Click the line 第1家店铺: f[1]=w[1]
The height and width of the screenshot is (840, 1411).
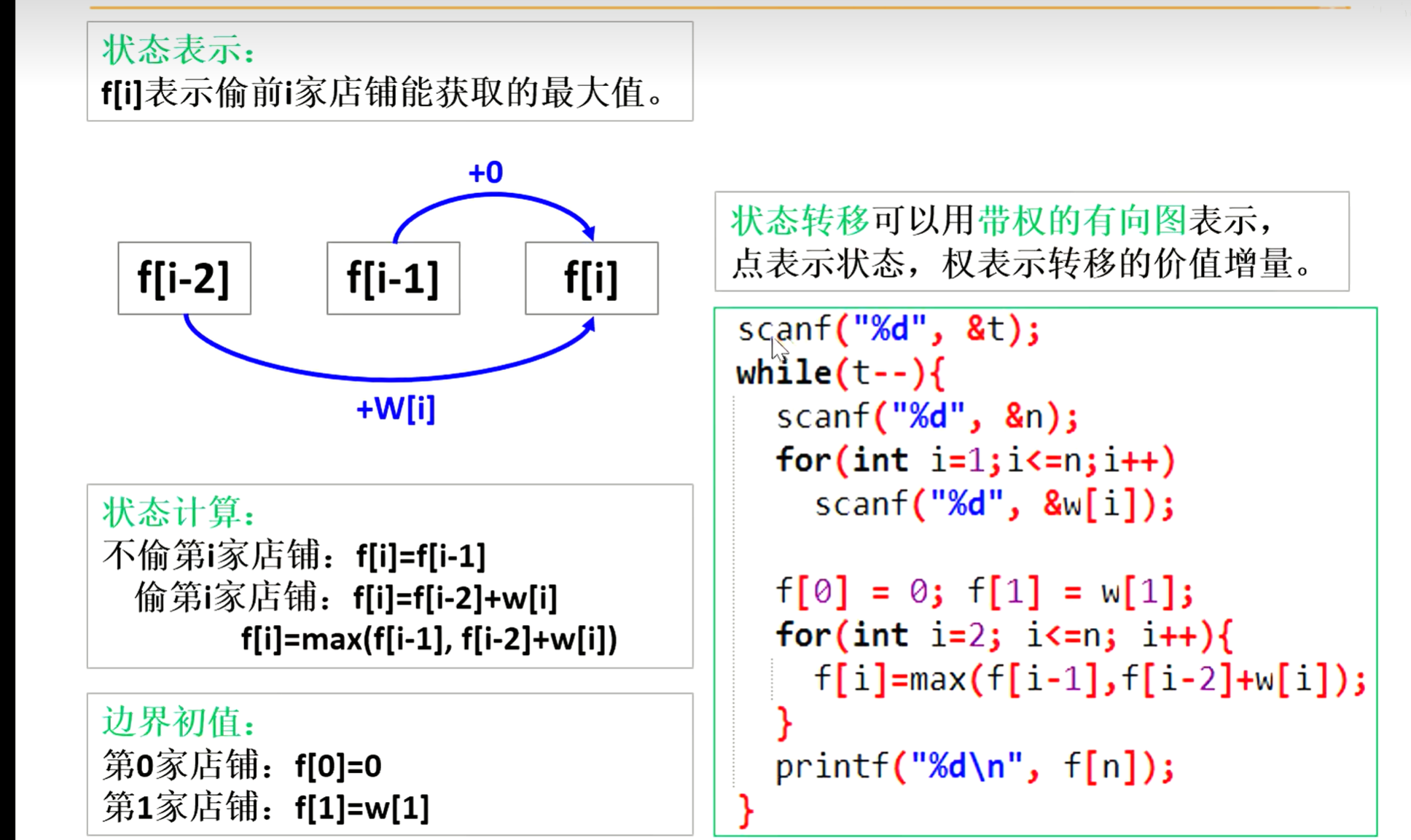[x=266, y=807]
